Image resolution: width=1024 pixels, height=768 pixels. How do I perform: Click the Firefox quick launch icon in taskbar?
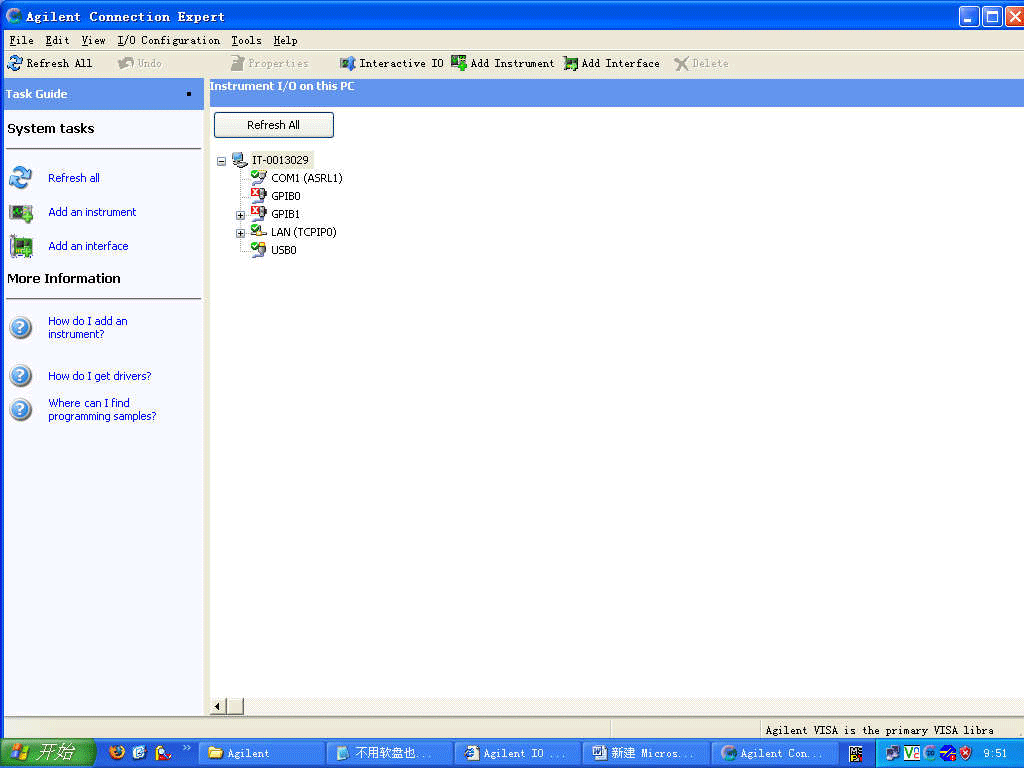pos(117,752)
